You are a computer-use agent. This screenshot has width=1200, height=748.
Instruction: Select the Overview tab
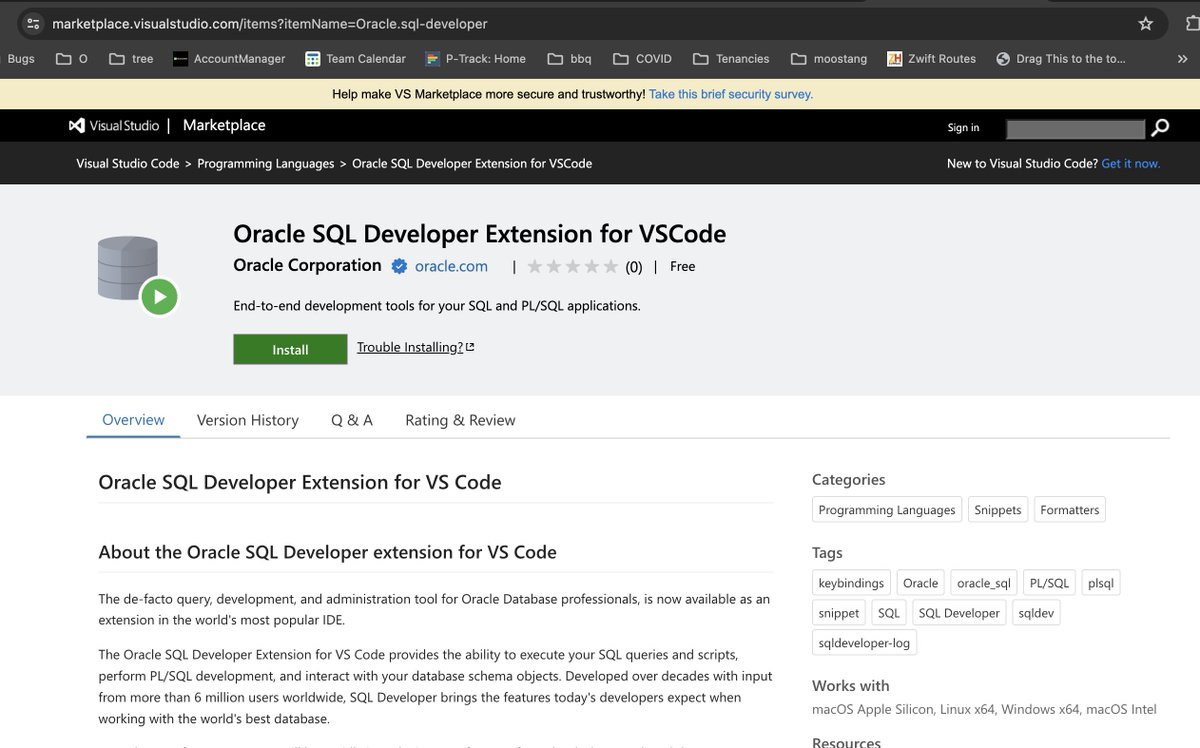133,420
